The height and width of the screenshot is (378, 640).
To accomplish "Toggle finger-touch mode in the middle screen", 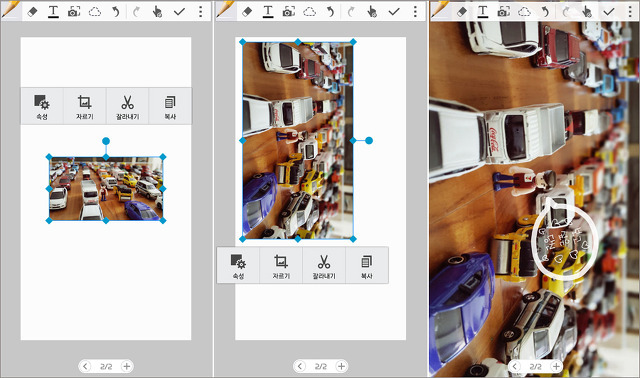I will coord(372,12).
